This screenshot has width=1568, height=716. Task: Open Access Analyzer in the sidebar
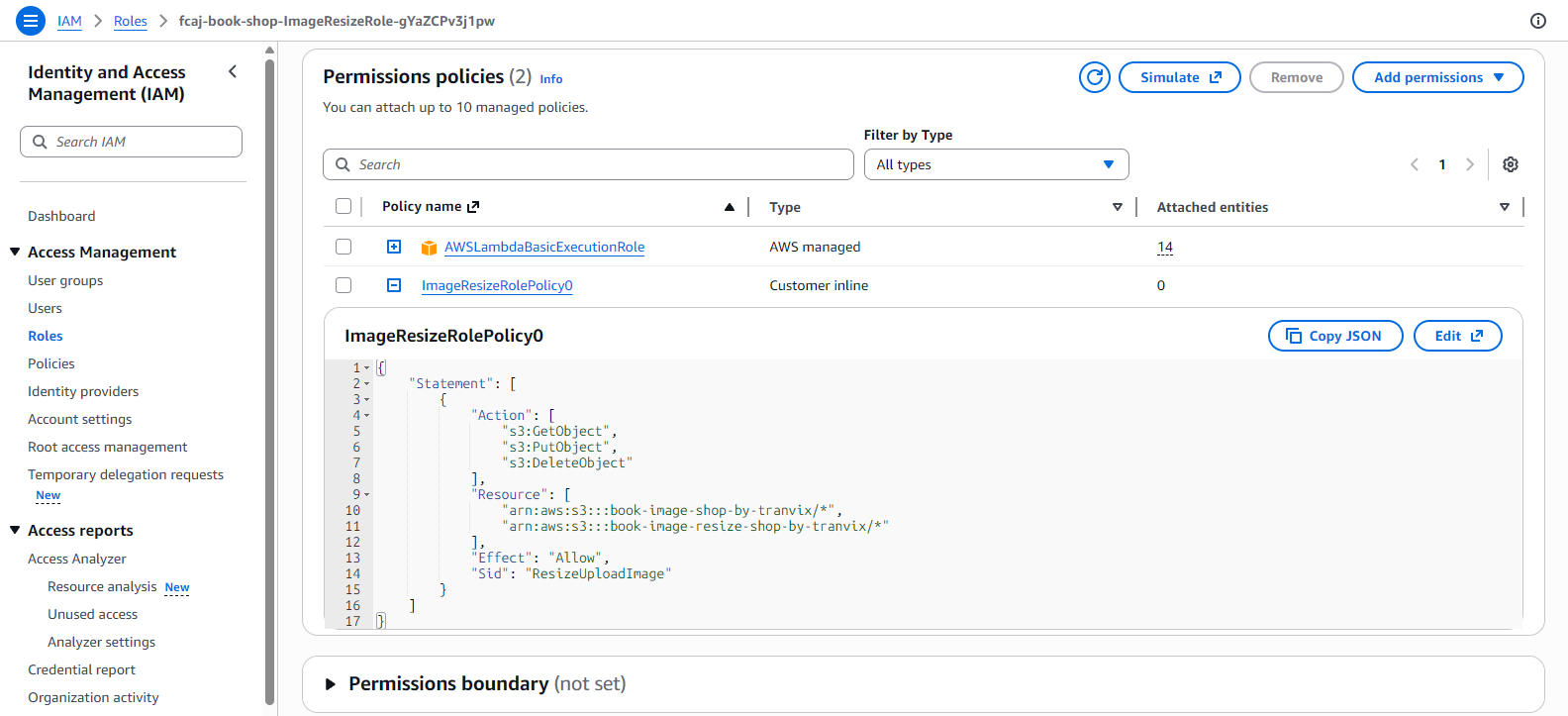click(x=77, y=559)
